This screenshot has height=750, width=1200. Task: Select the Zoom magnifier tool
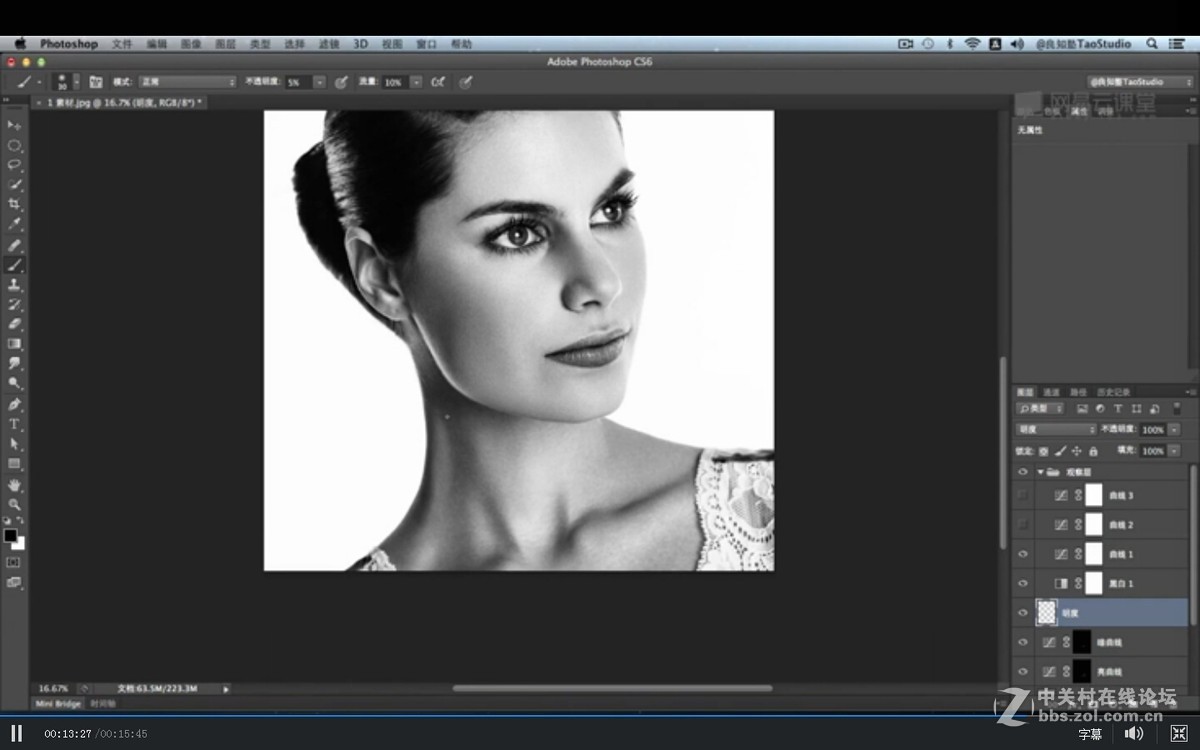coord(14,505)
